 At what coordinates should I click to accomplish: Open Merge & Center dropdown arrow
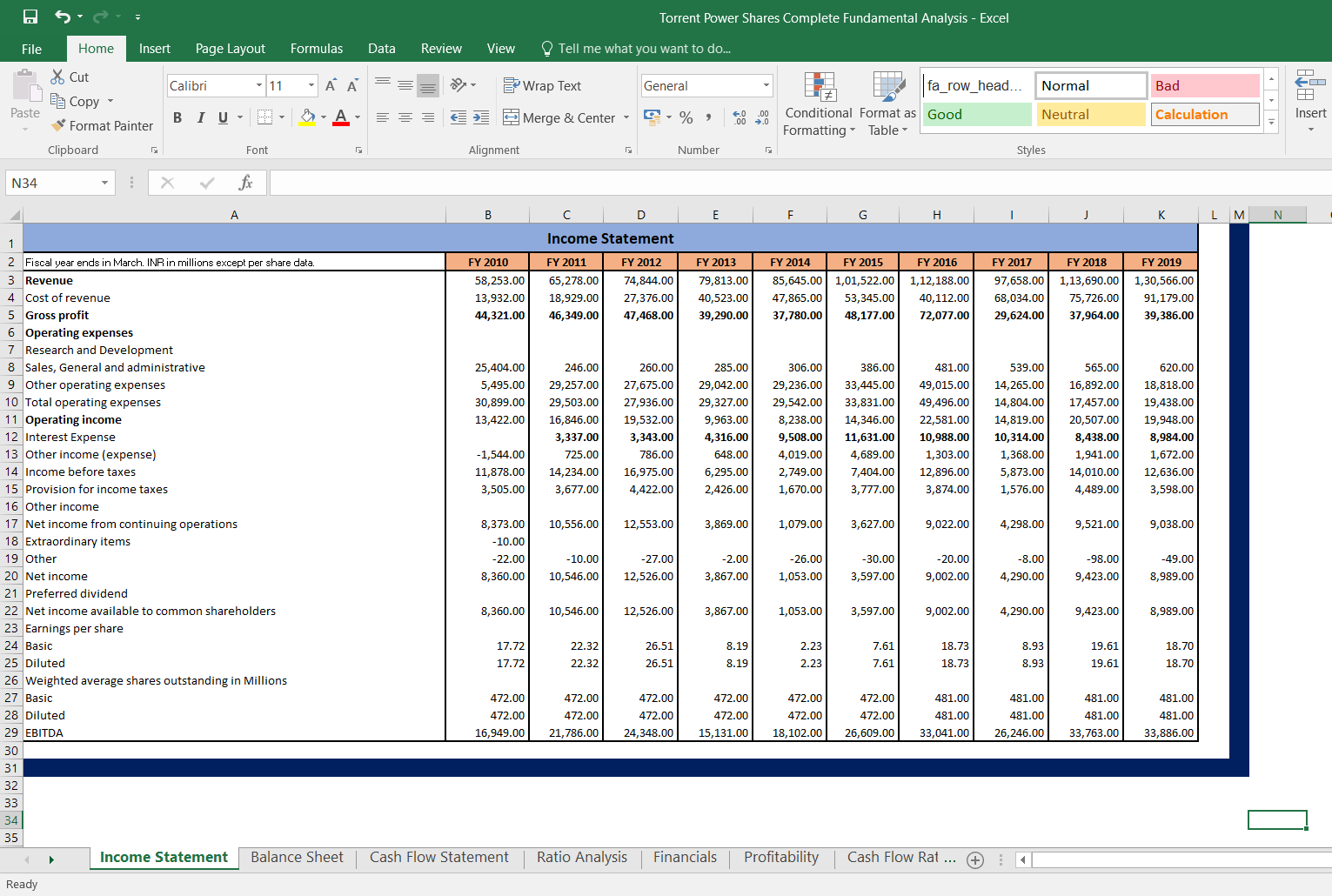626,117
